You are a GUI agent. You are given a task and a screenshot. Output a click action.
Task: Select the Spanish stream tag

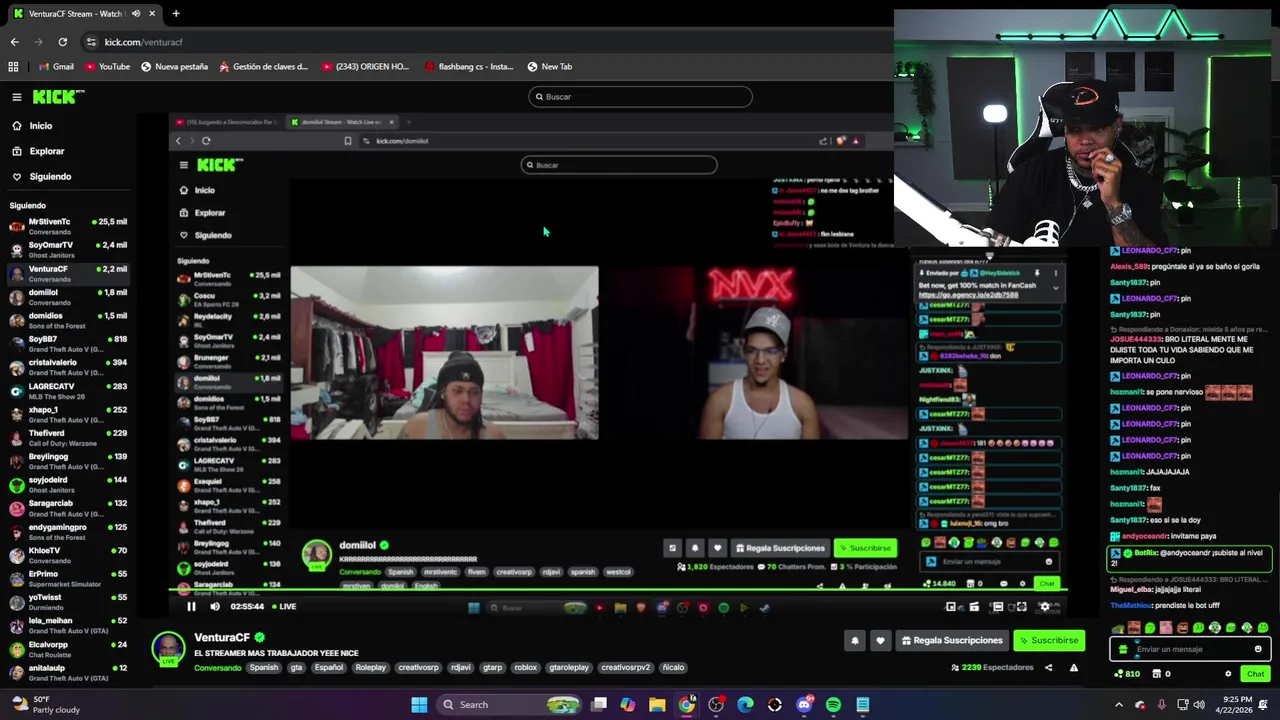click(x=264, y=668)
